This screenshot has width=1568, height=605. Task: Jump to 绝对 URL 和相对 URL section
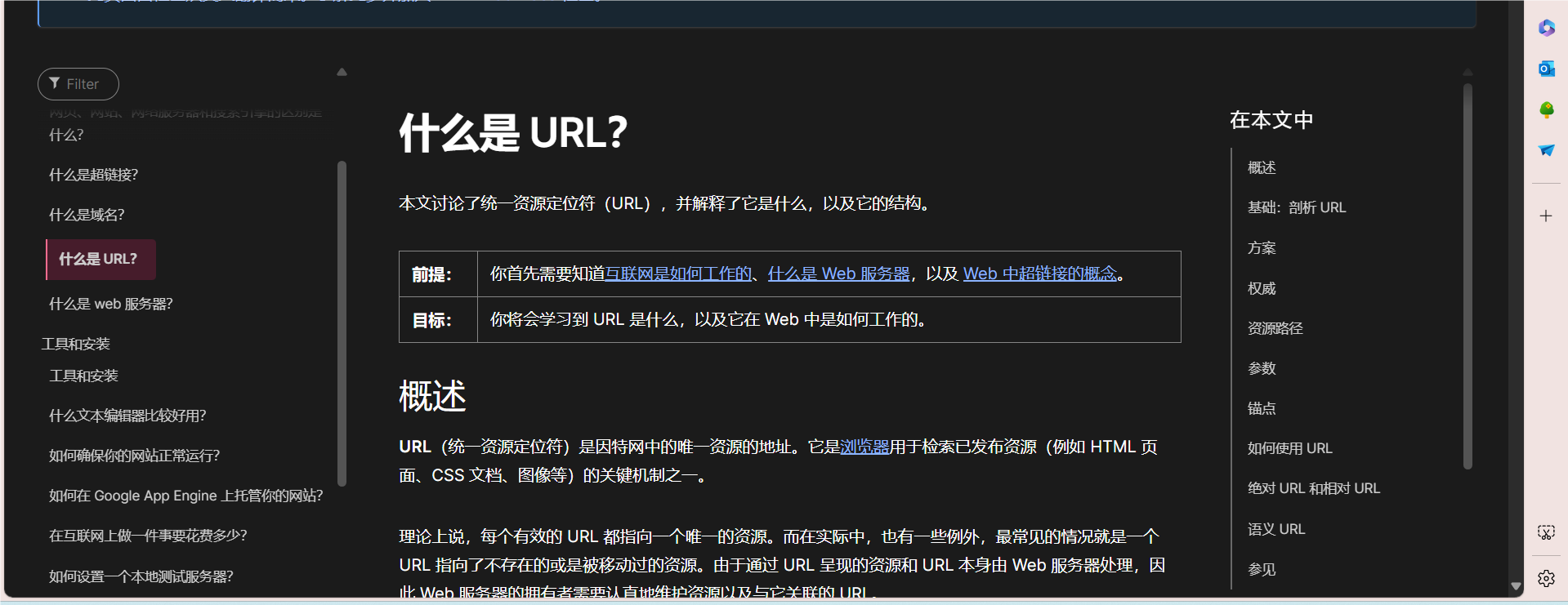(x=1314, y=488)
